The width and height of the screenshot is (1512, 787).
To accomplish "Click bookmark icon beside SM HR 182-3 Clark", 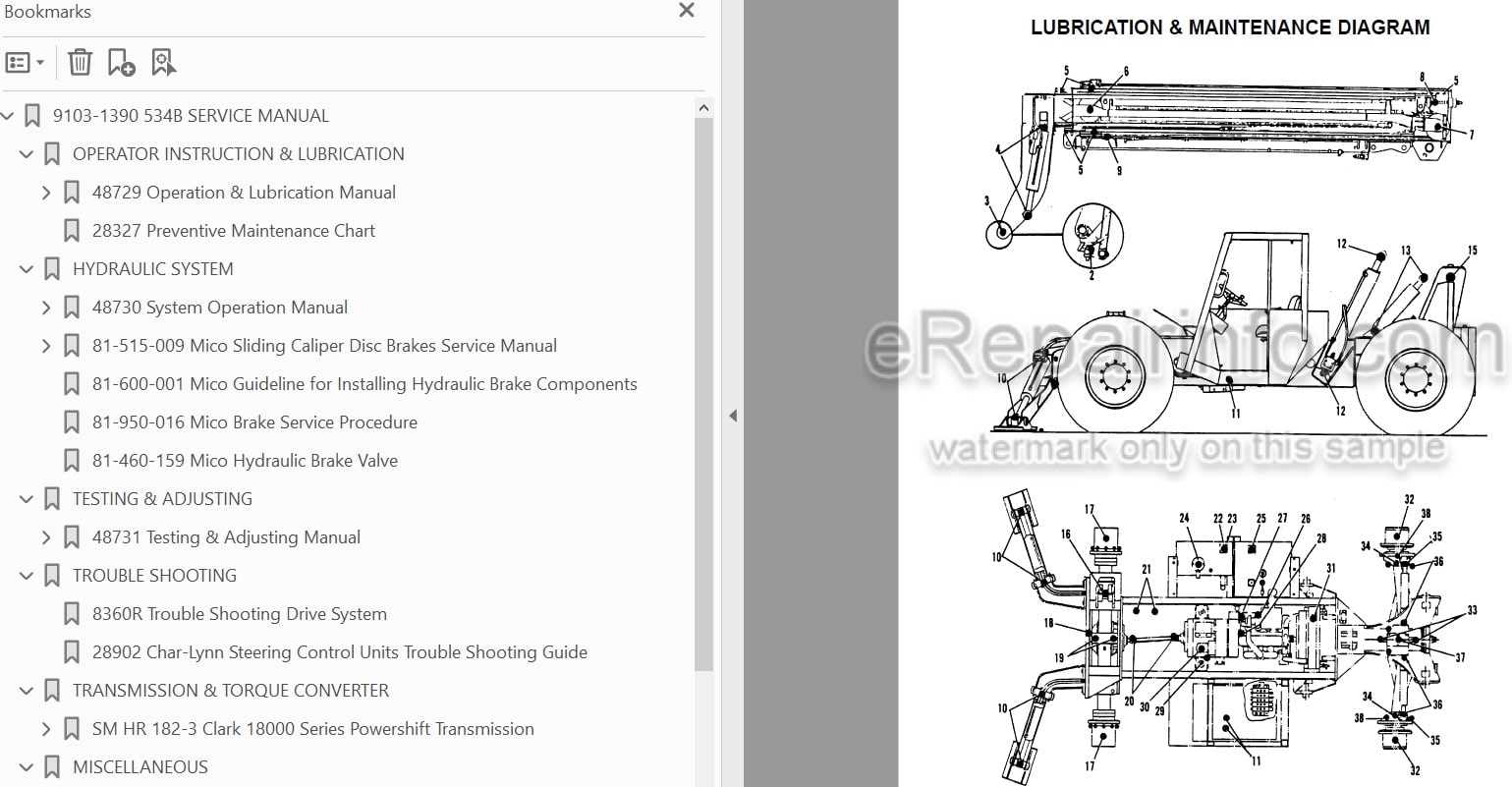I will pyautogui.click(x=71, y=729).
